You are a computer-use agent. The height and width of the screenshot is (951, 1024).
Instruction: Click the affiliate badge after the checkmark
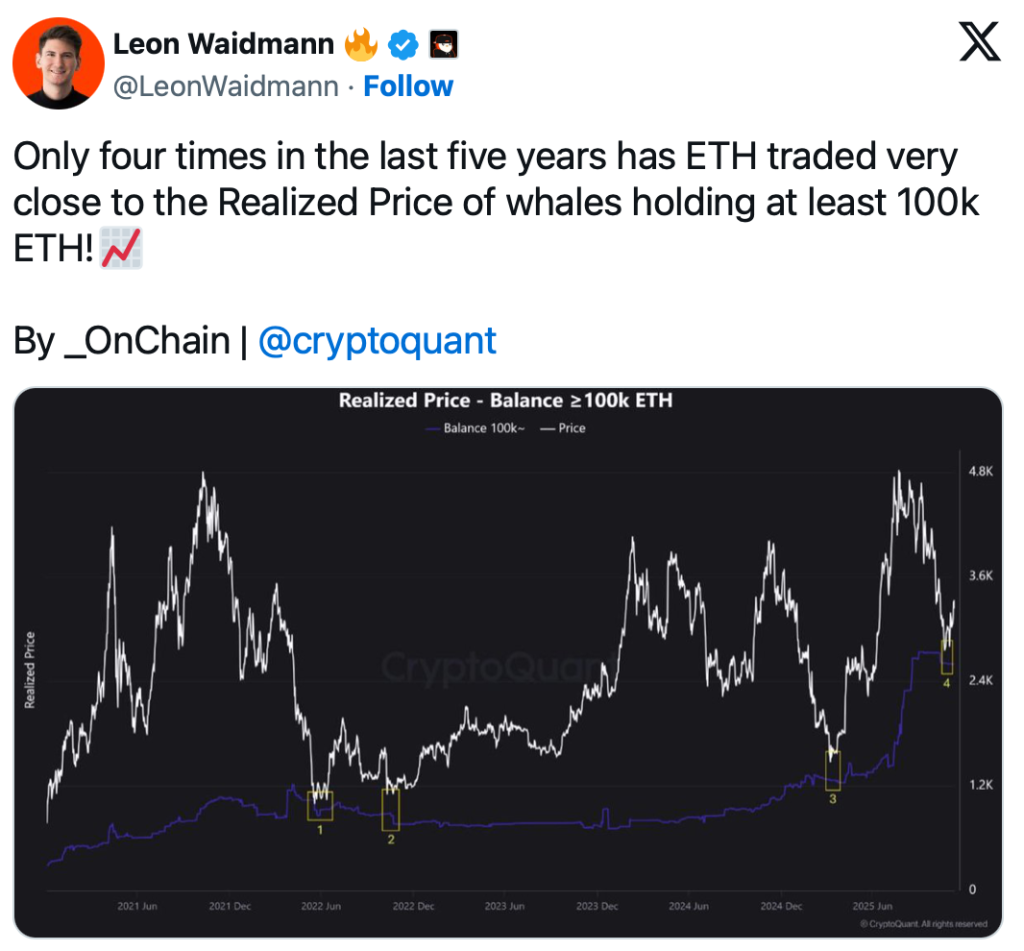tap(443, 44)
